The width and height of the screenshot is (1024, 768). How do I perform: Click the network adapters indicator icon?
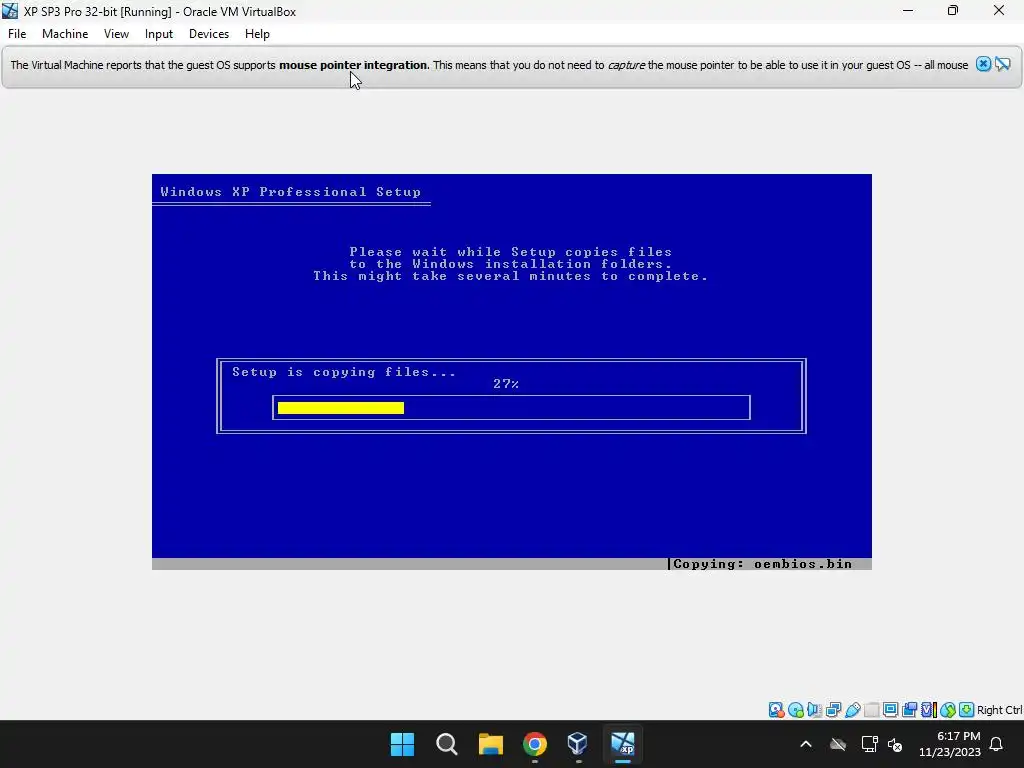pos(833,710)
